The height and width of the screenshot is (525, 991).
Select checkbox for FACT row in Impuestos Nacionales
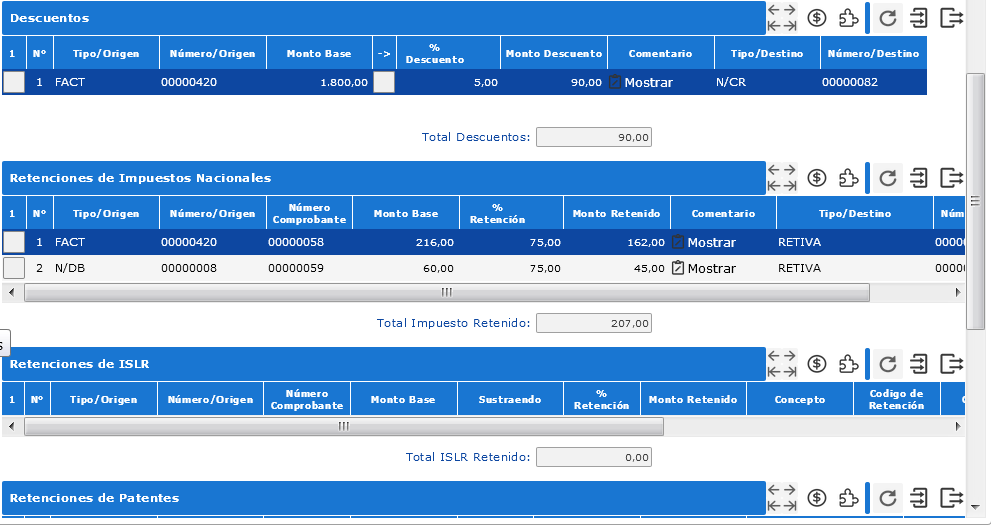[x=14, y=242]
